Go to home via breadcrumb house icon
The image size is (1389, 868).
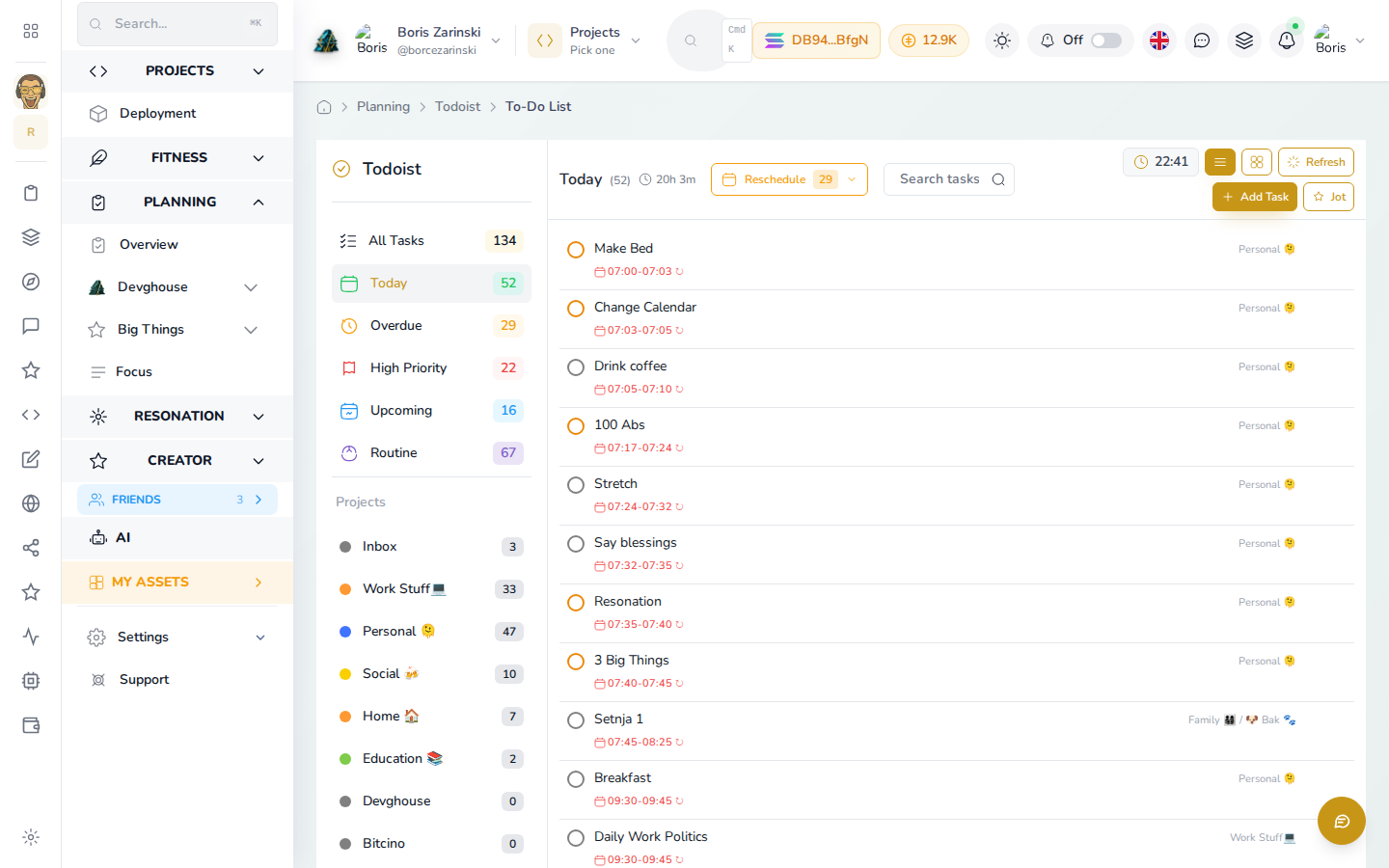[x=324, y=107]
